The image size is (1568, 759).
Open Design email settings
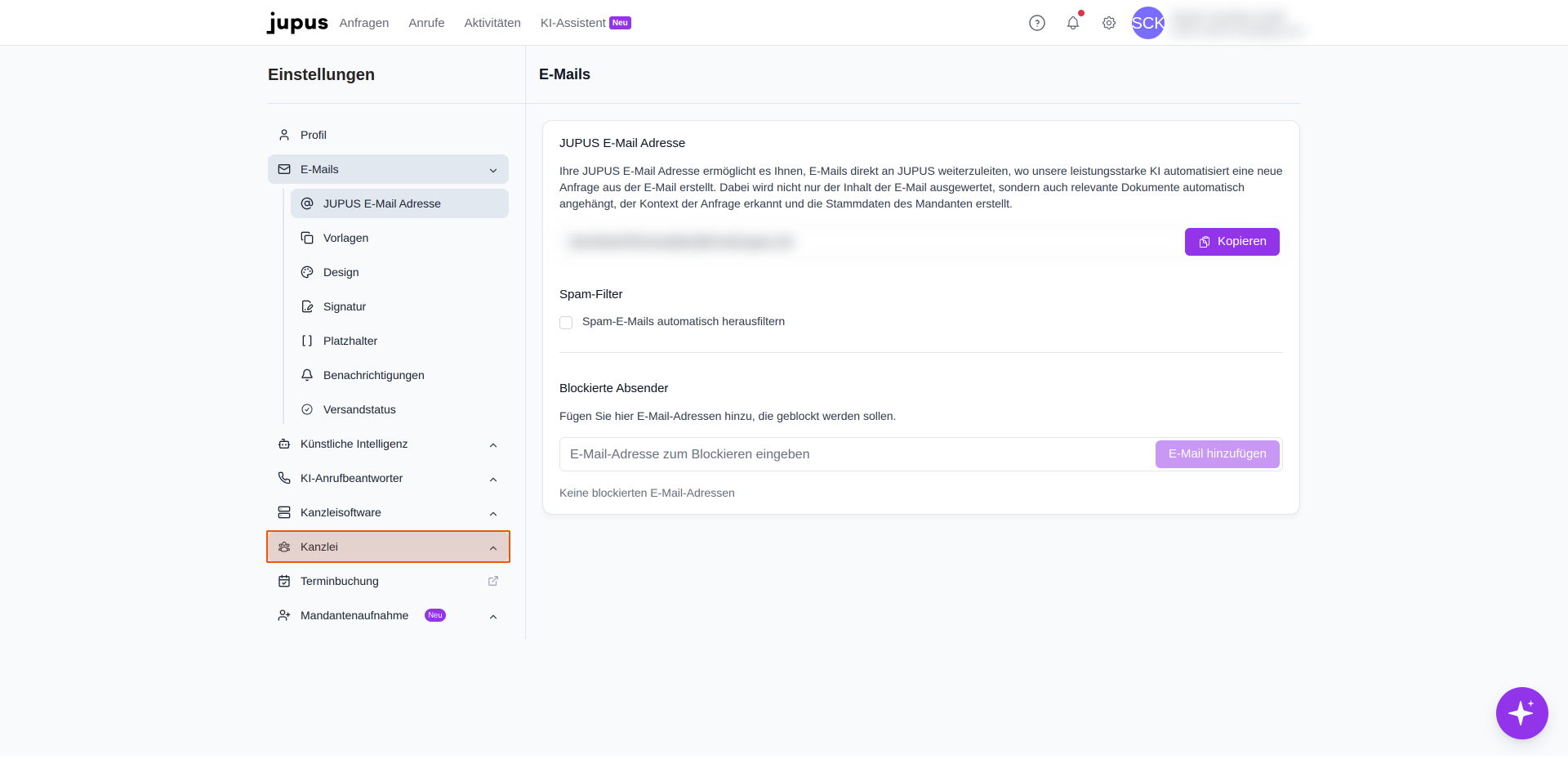399,272
